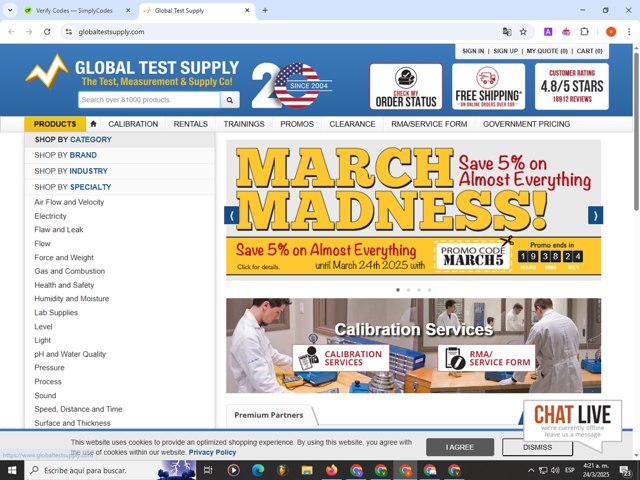Open RMA/SERVICE FORM menu item
Viewport: 640px width, 480px height.
(x=429, y=124)
